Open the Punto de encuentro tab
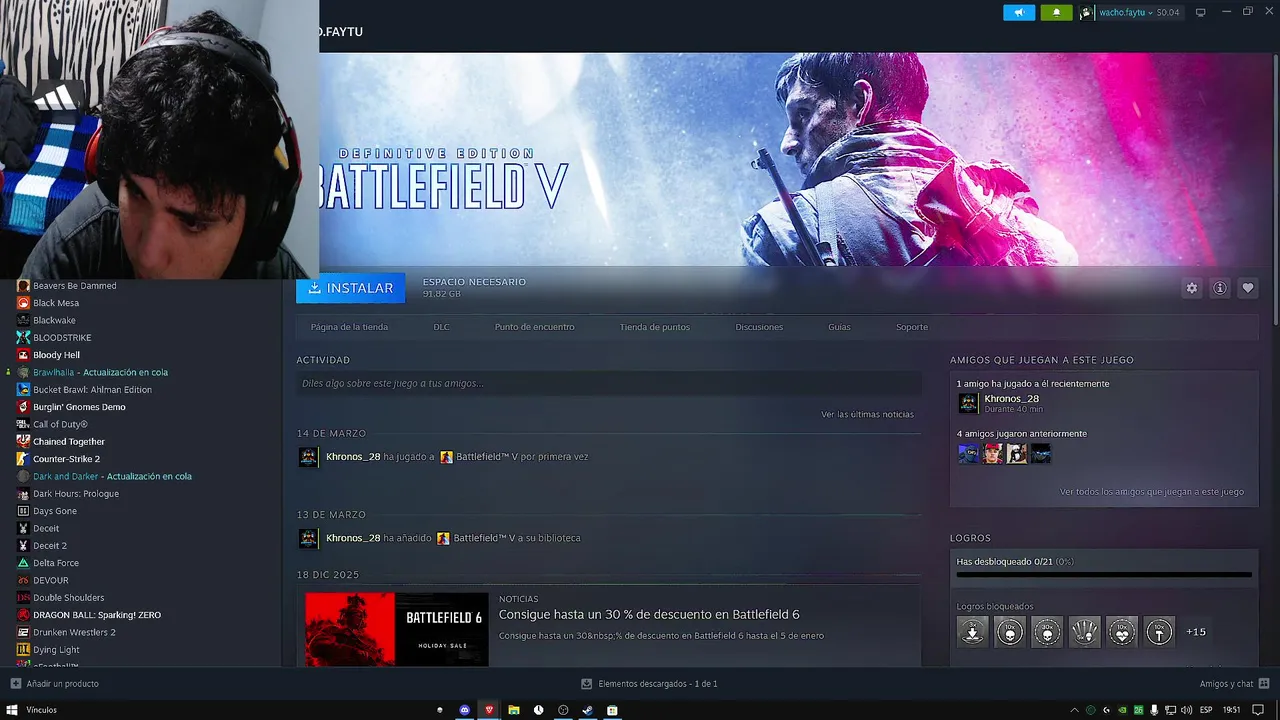The height and width of the screenshot is (720, 1280). pos(534,327)
